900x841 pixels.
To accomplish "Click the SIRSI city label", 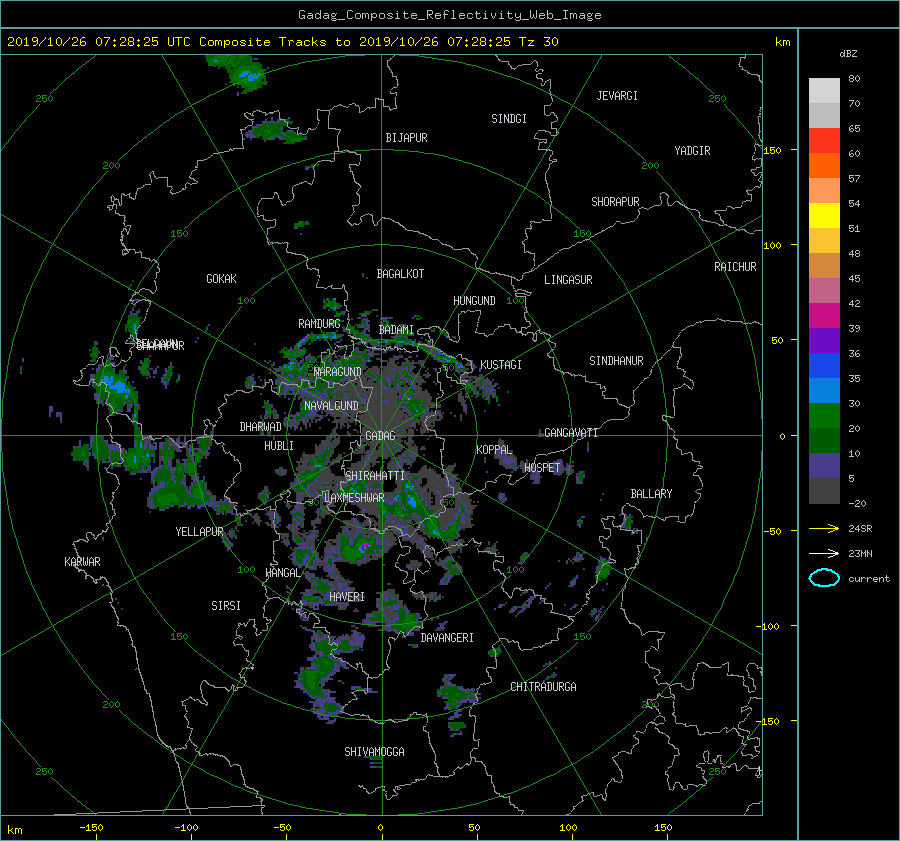I will 226,606.
